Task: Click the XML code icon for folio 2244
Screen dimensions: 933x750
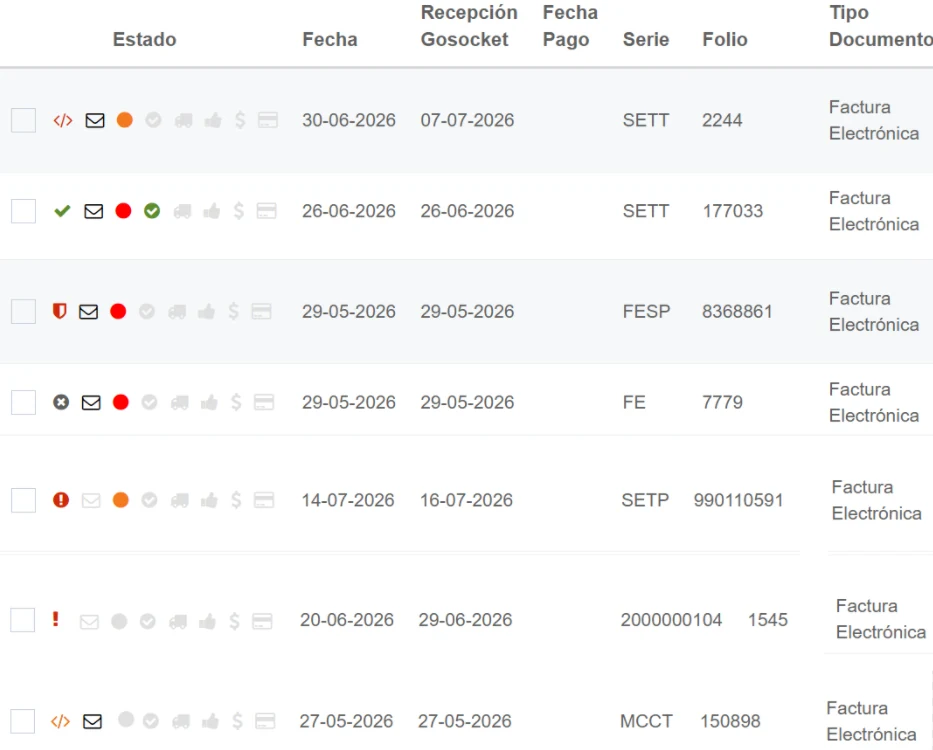Action: coord(62,120)
